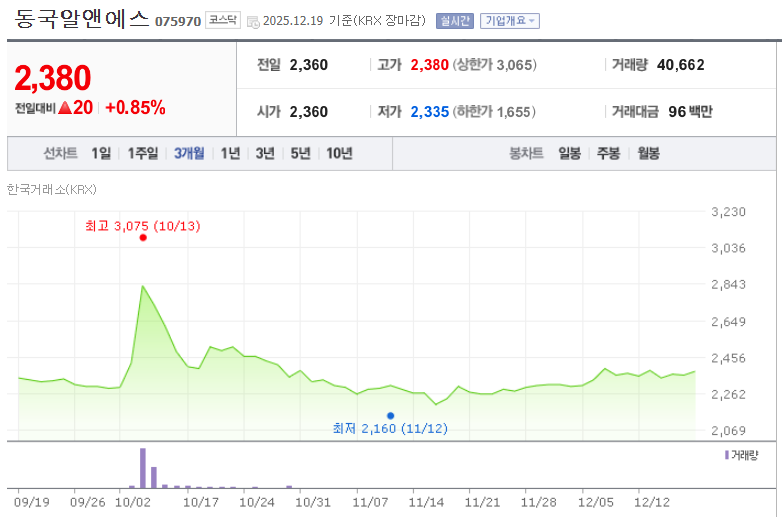The height and width of the screenshot is (517, 782).
Task: Click the 11/14 date axis label
Action: [x=426, y=503]
